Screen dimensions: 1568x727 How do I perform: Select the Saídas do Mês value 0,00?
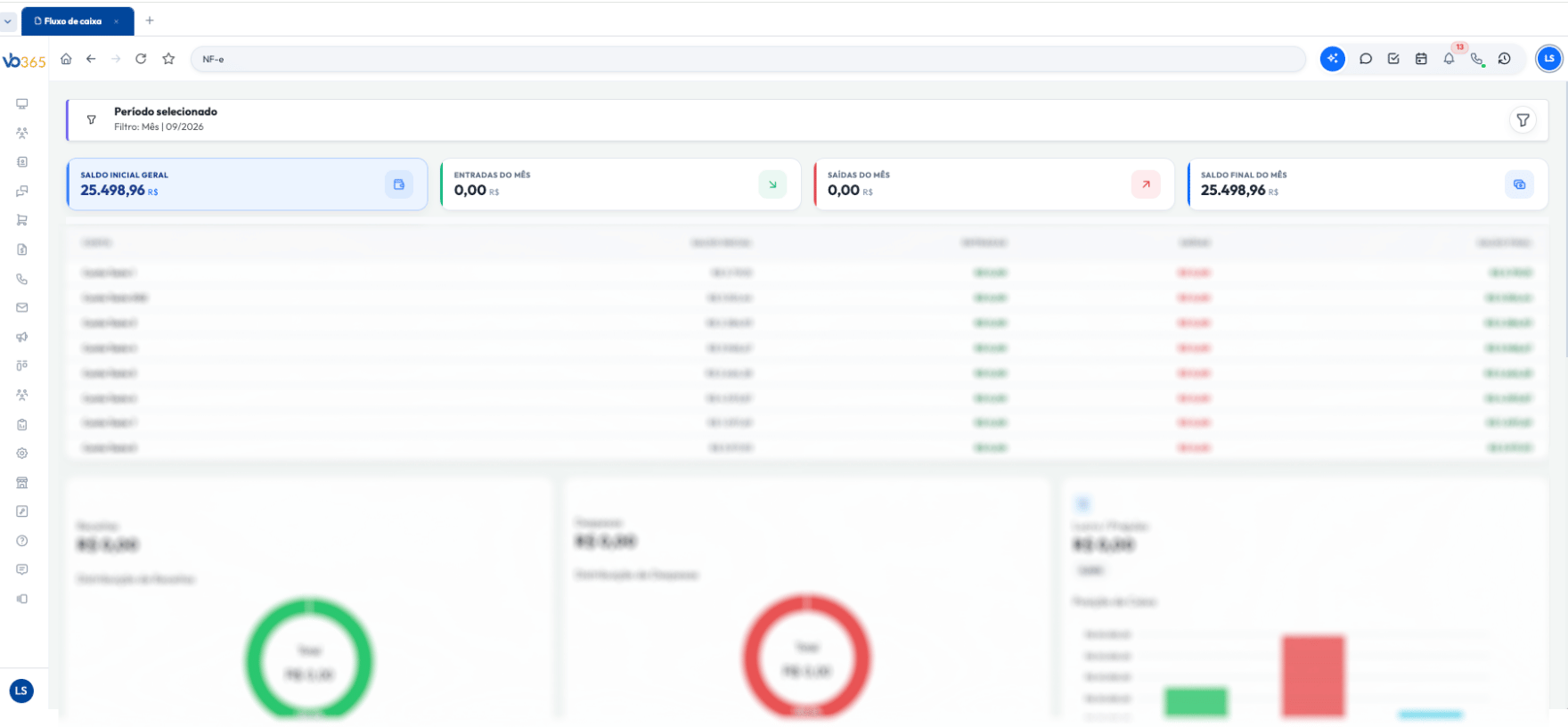pos(844,190)
